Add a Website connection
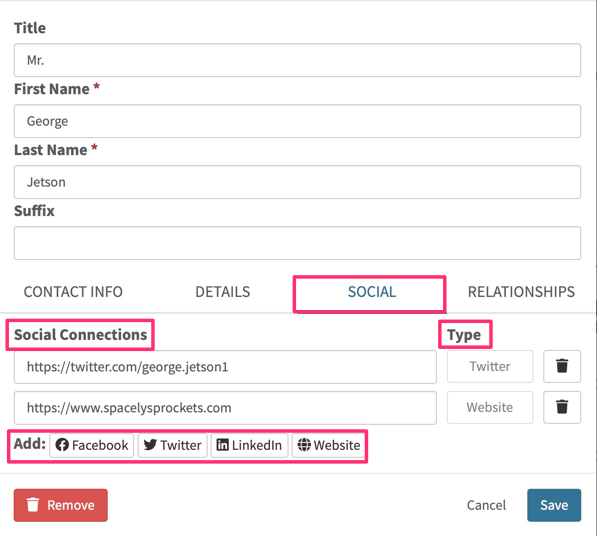 (329, 445)
